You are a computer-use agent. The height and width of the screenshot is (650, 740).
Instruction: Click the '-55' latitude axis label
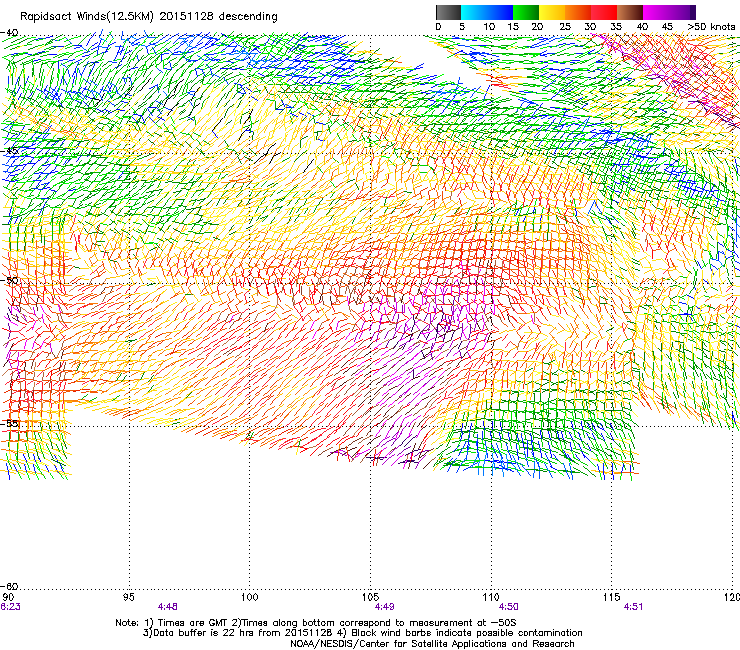point(9,423)
